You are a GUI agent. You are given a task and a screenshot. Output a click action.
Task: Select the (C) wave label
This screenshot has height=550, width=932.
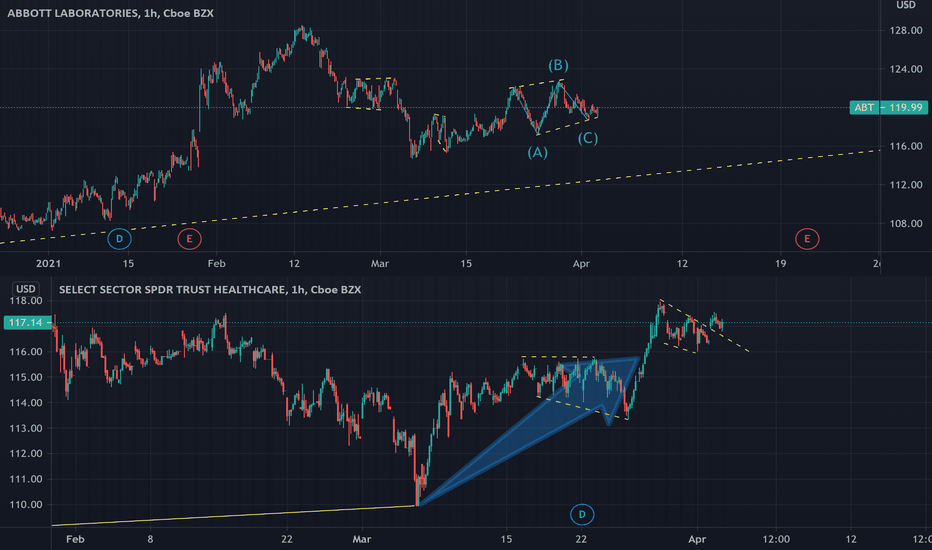(x=588, y=138)
